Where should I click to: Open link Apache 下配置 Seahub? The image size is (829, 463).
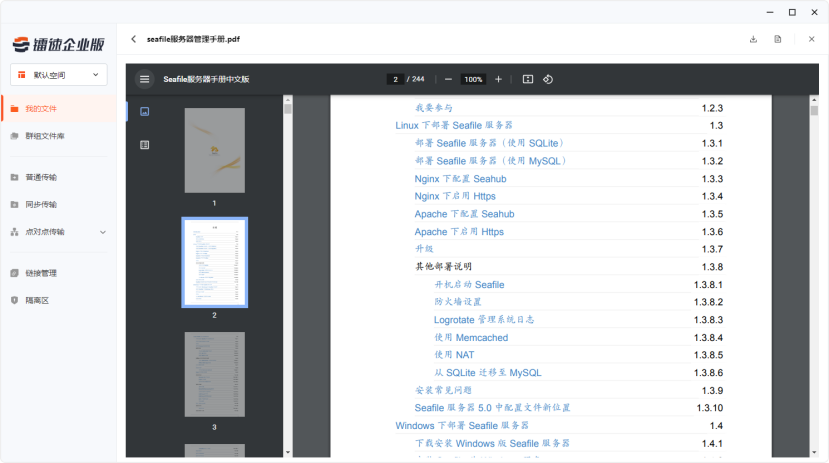465,214
